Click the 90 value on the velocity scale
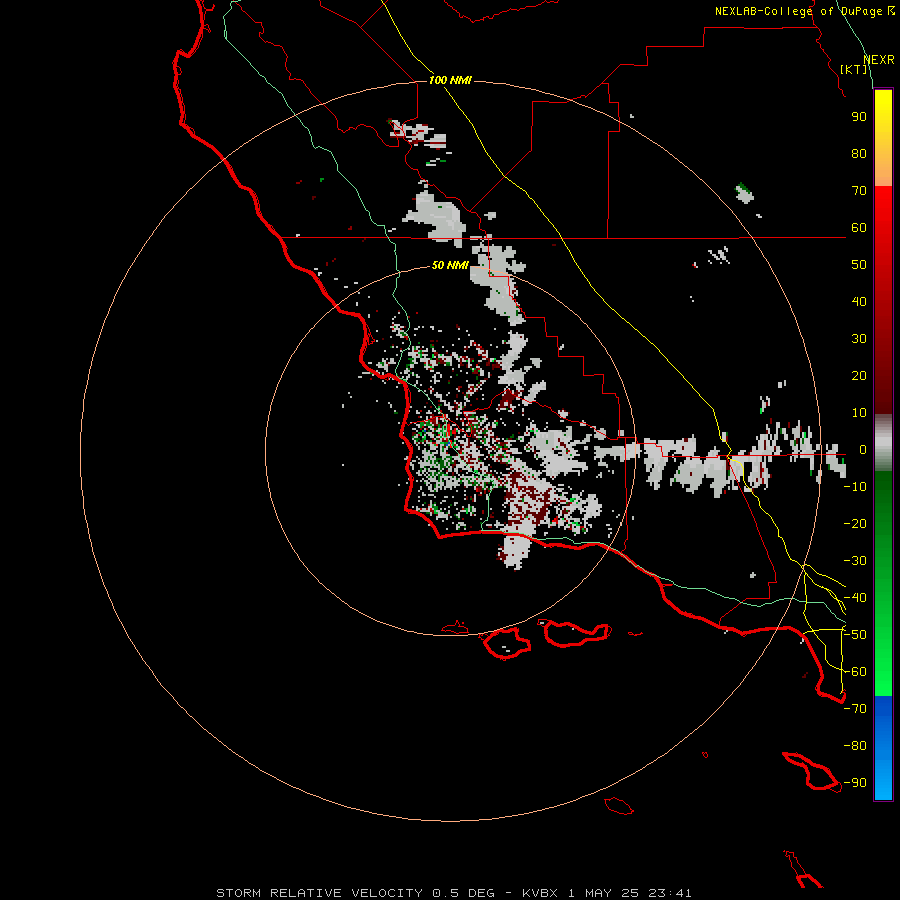Screen dimensions: 900x900 (x=859, y=117)
